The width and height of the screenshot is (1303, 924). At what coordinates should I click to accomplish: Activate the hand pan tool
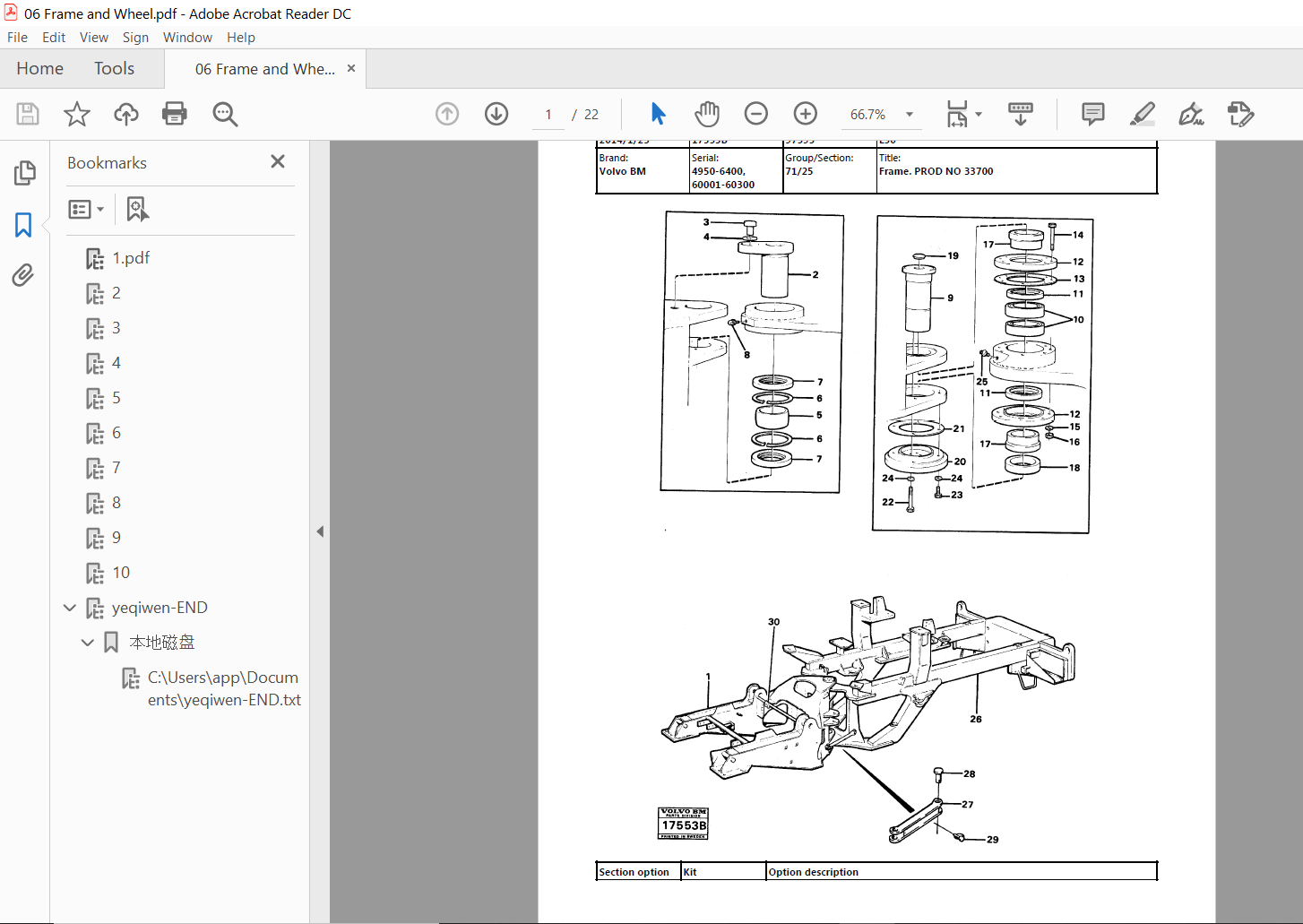(x=707, y=114)
